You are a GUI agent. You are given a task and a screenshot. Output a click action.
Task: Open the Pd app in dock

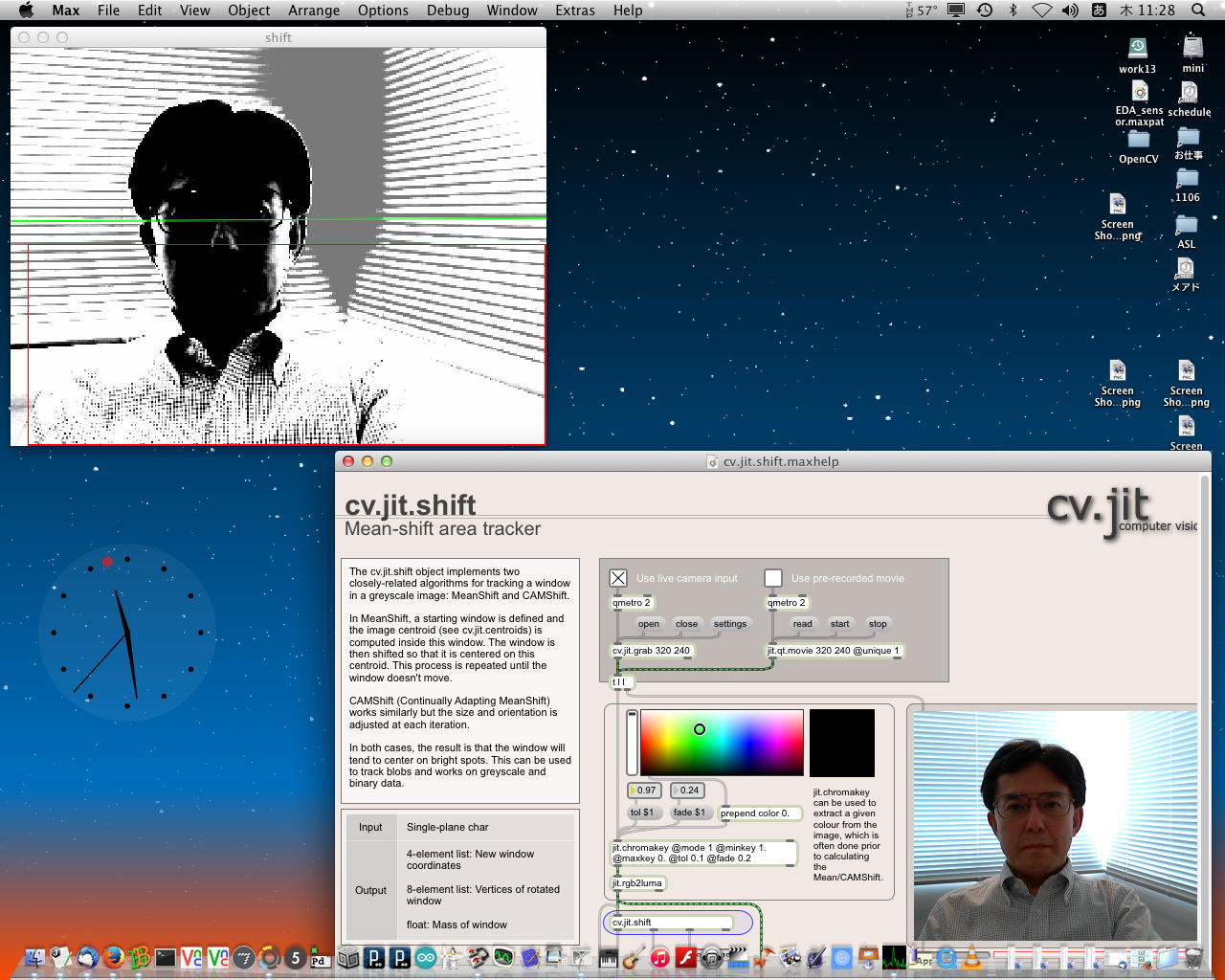[320, 957]
